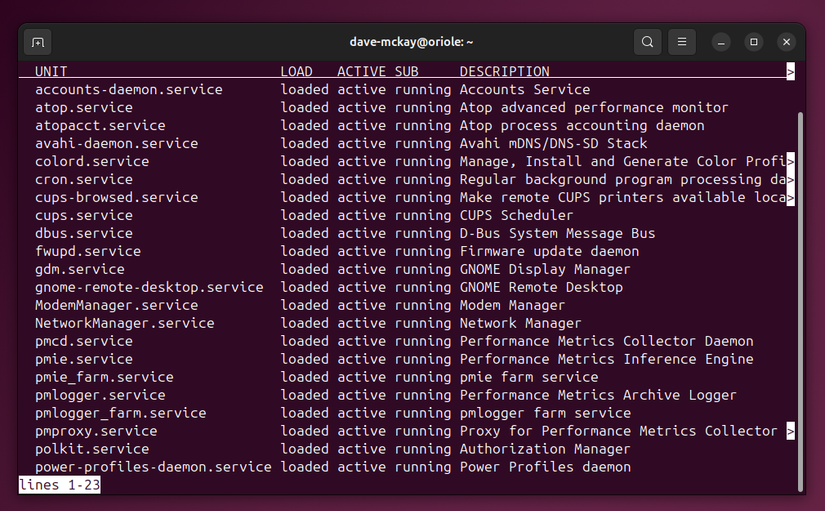This screenshot has width=825, height=511.
Task: Minimize the terminal window
Action: click(722, 42)
